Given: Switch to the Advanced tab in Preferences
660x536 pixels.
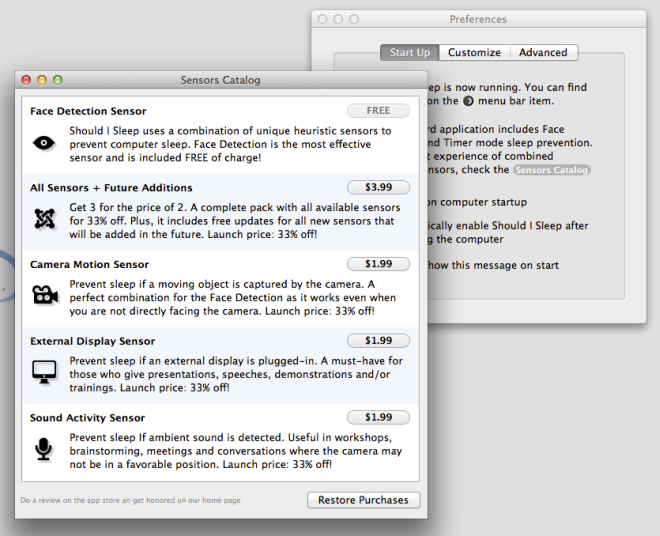Looking at the screenshot, I should pos(543,53).
